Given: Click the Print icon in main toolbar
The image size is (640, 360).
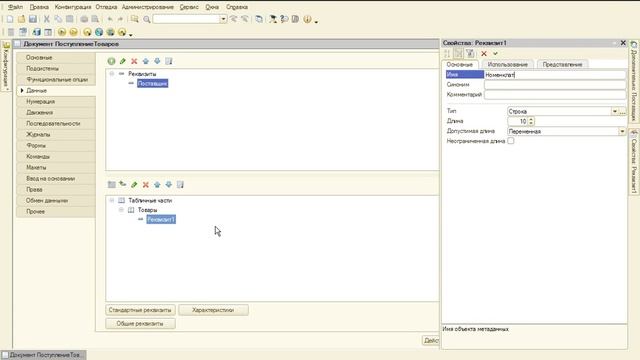Looking at the screenshot, I should pyautogui.click(x=84, y=19).
